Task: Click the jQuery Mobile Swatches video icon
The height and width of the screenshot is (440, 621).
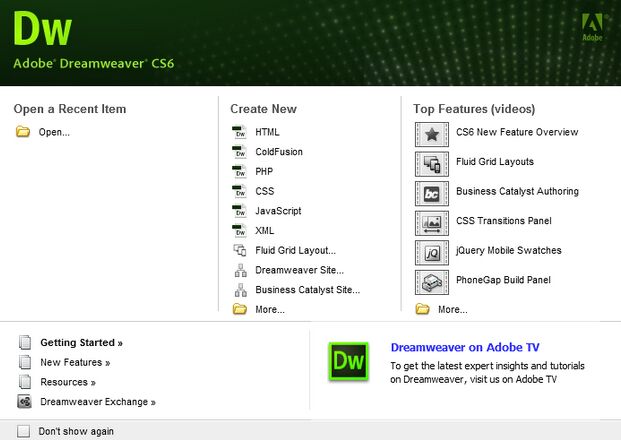Action: 432,252
